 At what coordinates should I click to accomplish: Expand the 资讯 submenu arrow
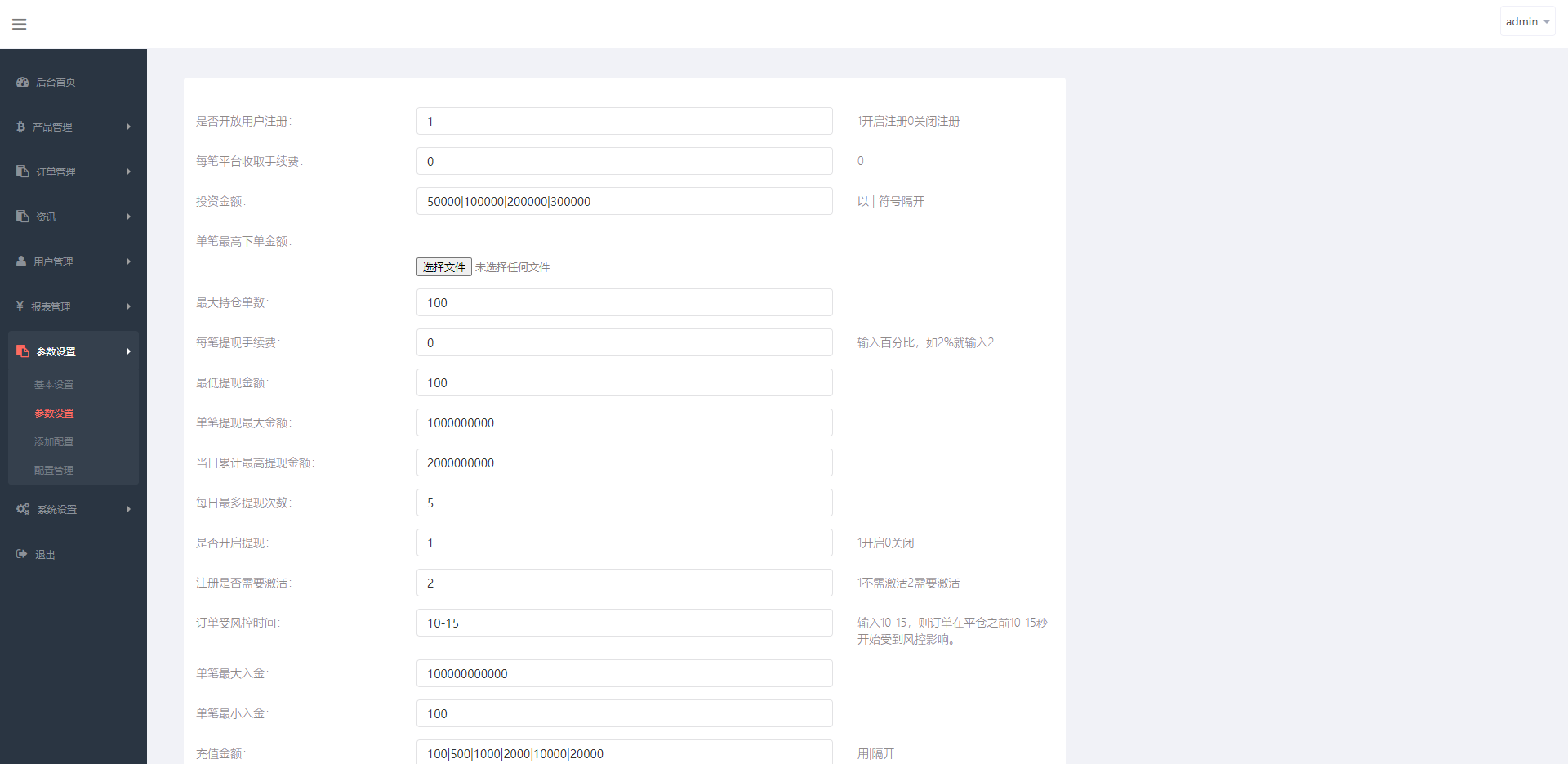(129, 217)
